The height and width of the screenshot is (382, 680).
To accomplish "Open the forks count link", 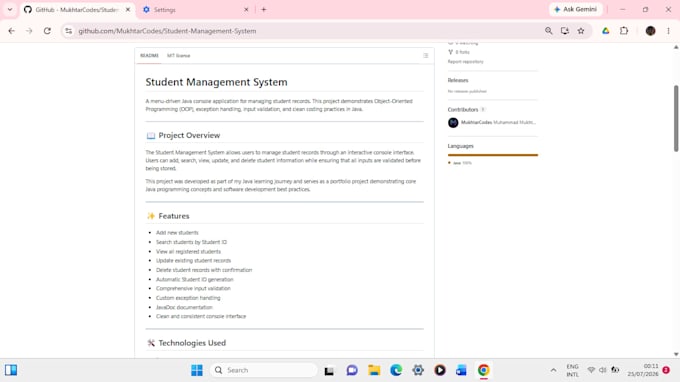I will click(x=459, y=52).
